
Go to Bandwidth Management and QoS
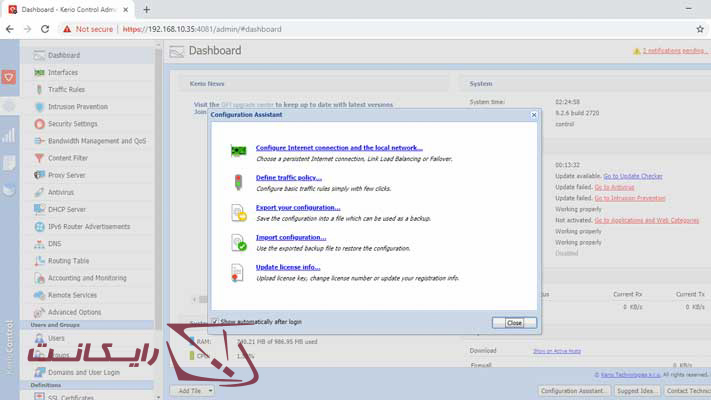(x=96, y=141)
